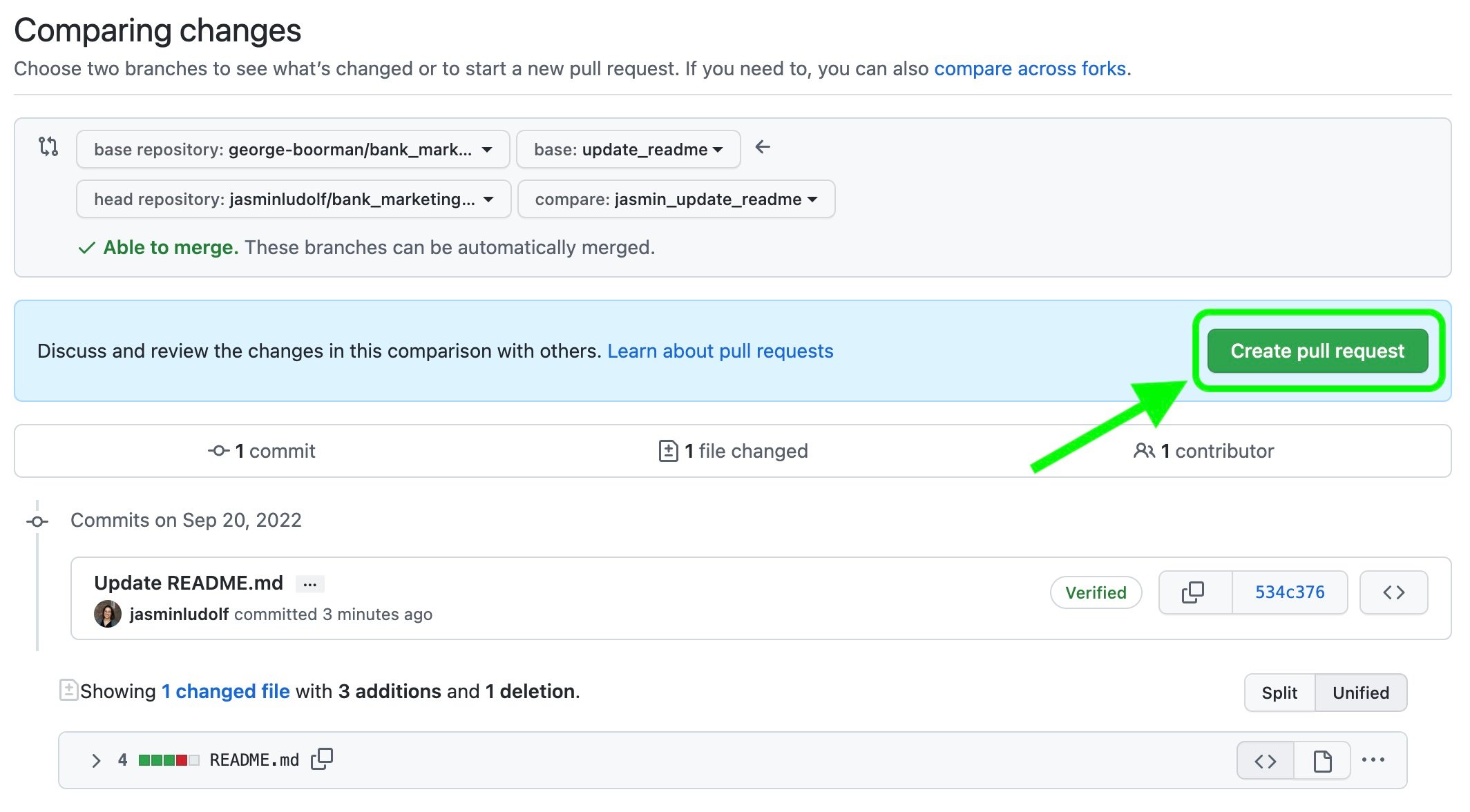The width and height of the screenshot is (1470, 812).
Task: Open the Learn about pull requests link
Action: [720, 351]
